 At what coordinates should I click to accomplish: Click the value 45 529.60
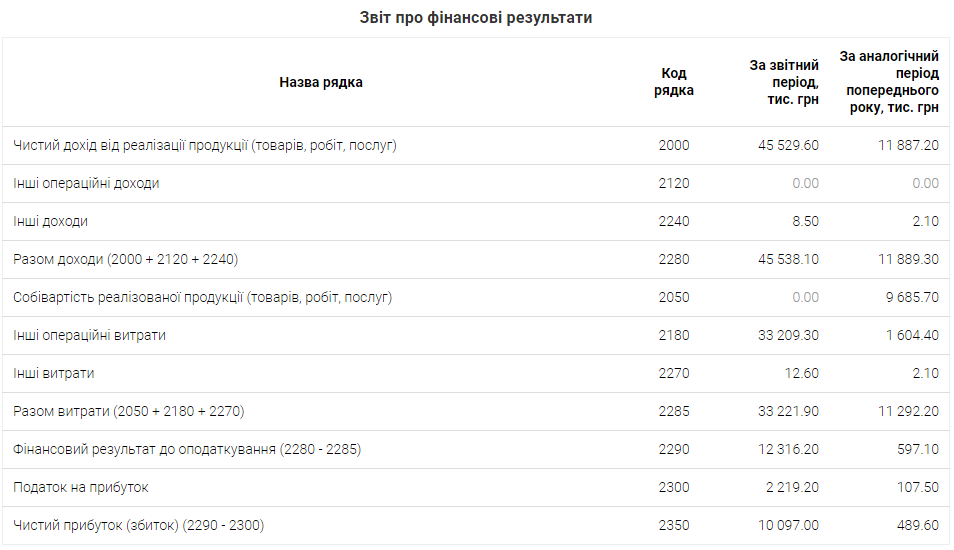pos(787,145)
